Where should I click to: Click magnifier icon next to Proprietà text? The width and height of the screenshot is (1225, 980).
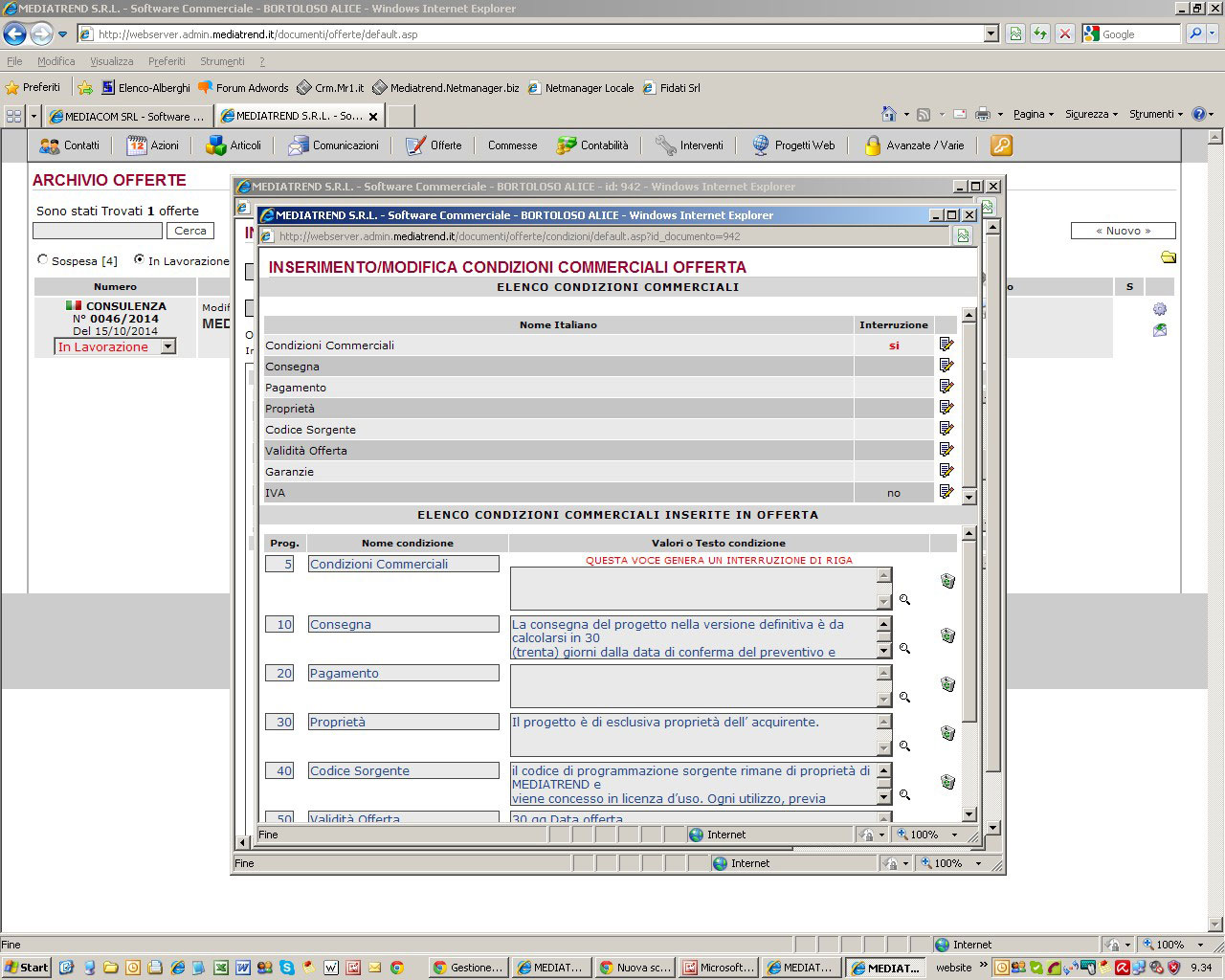904,746
